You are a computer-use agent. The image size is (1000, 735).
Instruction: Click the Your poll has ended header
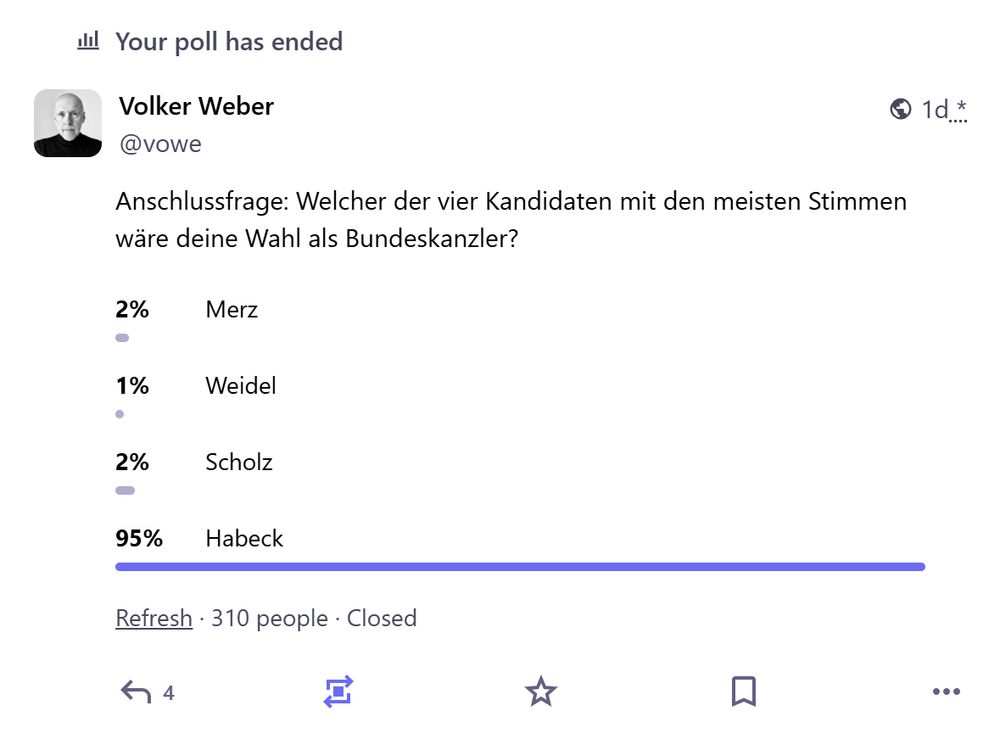pyautogui.click(x=229, y=41)
